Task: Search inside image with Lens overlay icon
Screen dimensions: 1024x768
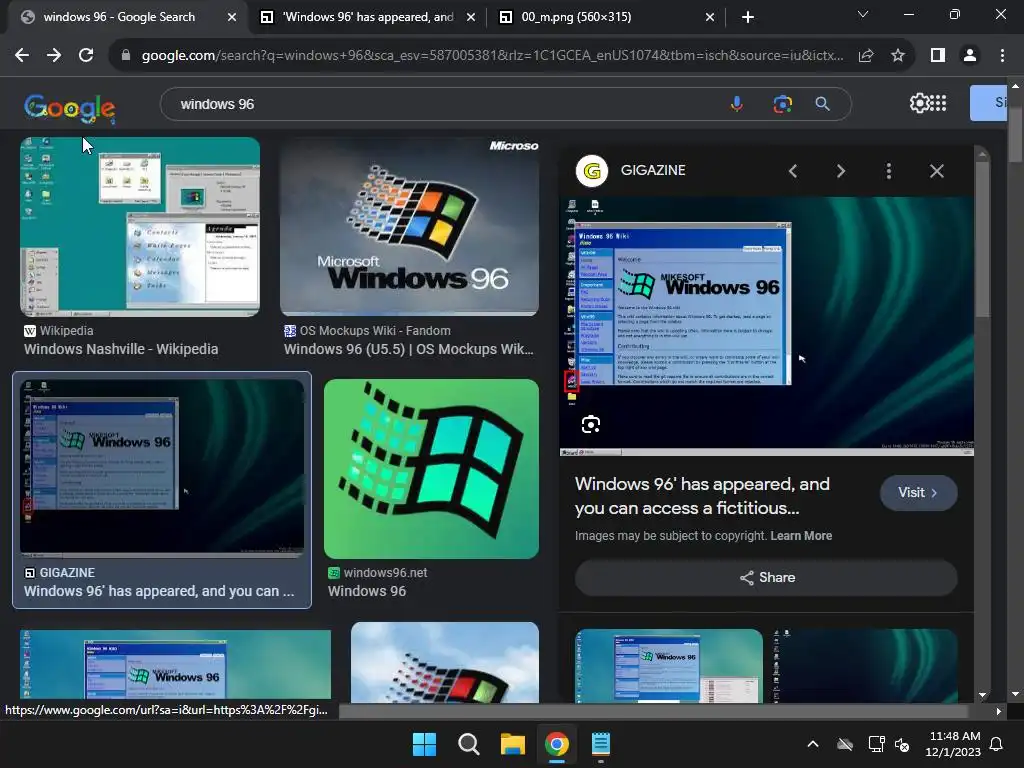Action: [591, 424]
